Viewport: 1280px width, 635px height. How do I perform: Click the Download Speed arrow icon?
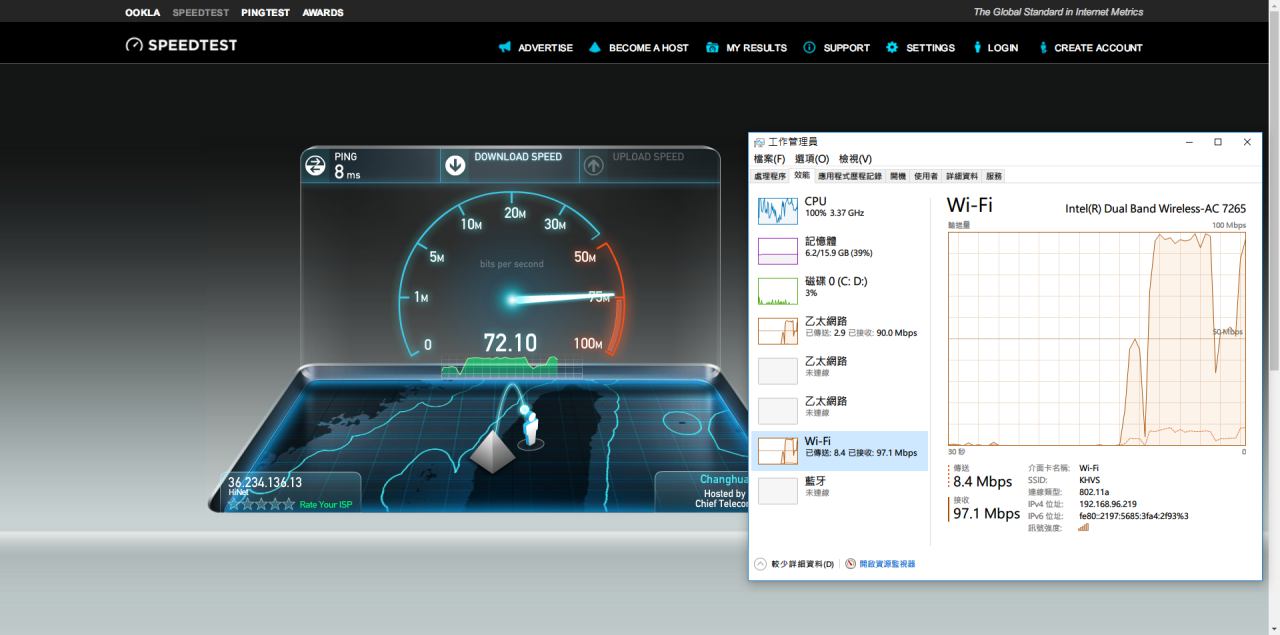[x=455, y=166]
